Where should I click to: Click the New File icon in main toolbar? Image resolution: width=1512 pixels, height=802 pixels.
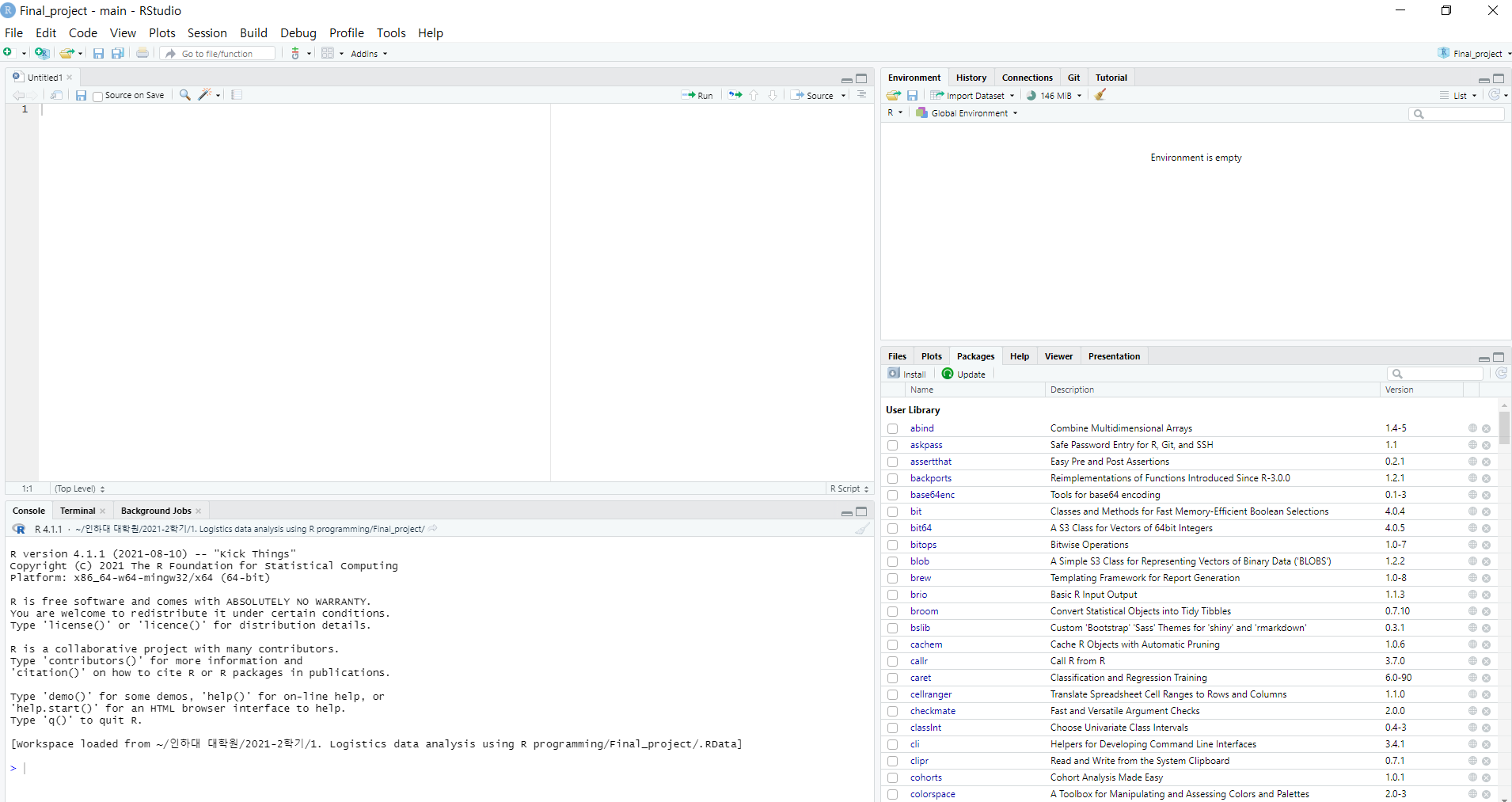click(8, 53)
